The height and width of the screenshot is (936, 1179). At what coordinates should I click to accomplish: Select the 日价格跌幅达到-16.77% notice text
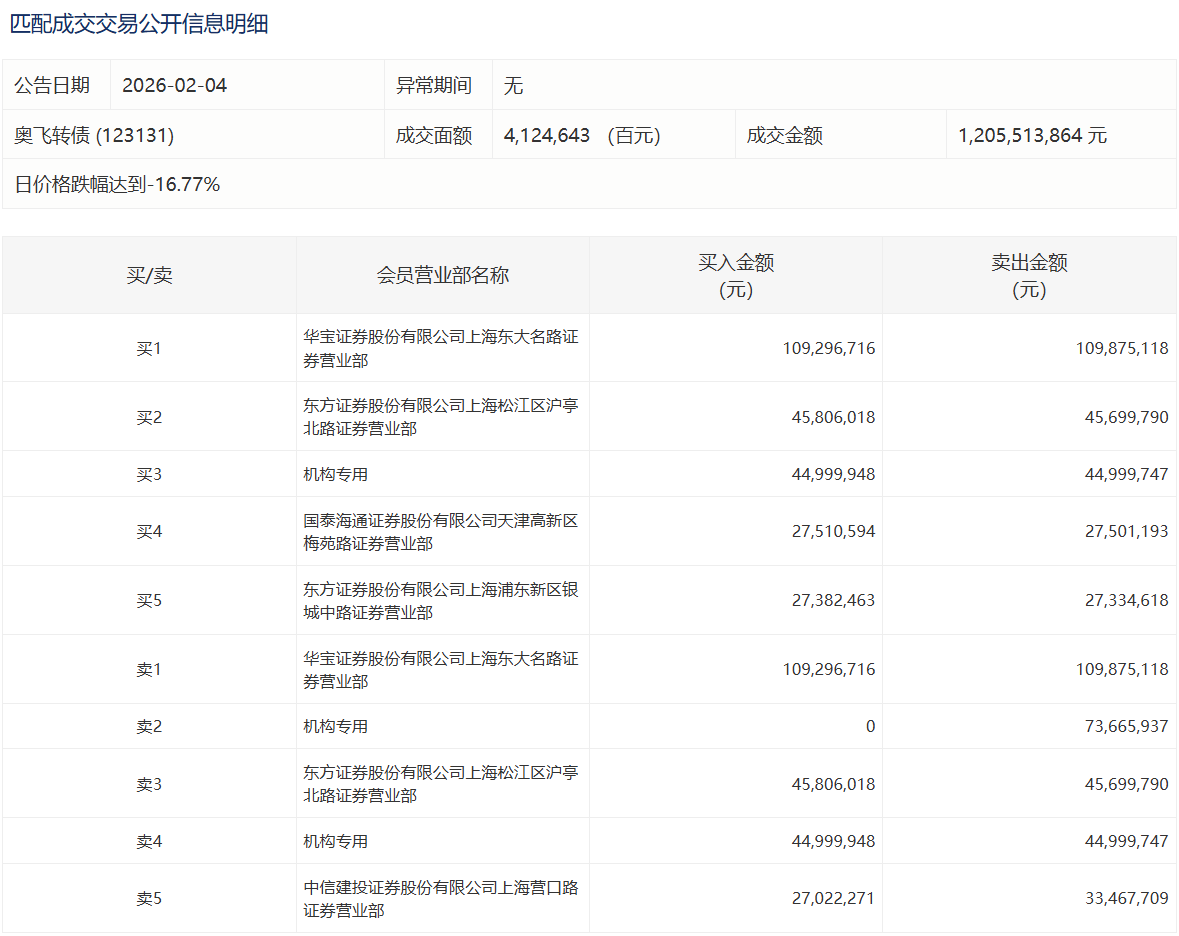117,184
